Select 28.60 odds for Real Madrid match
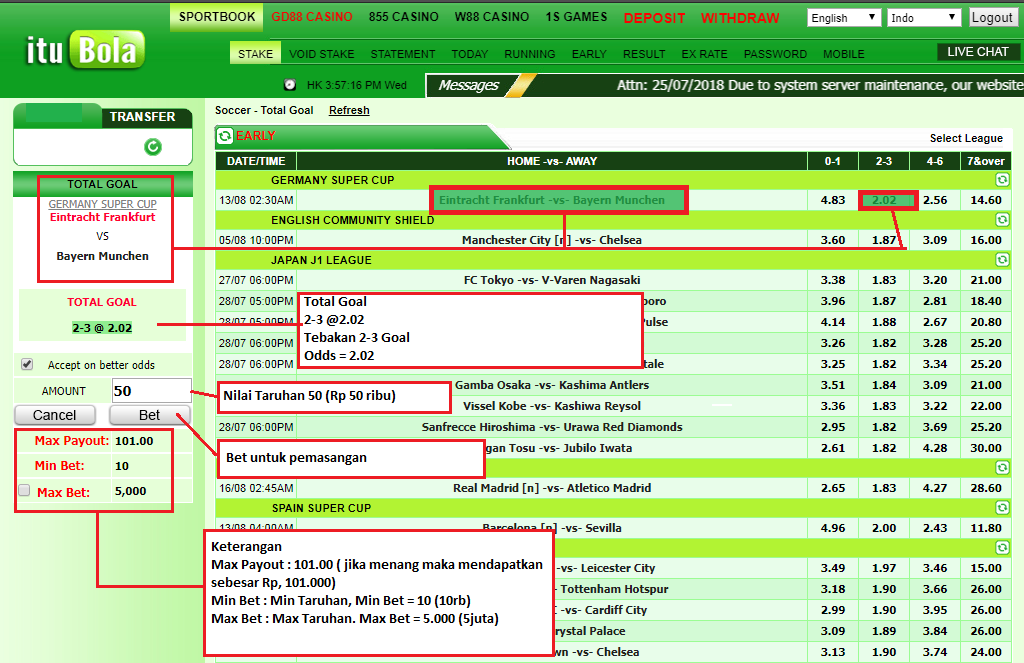The height and width of the screenshot is (663, 1024). click(985, 487)
